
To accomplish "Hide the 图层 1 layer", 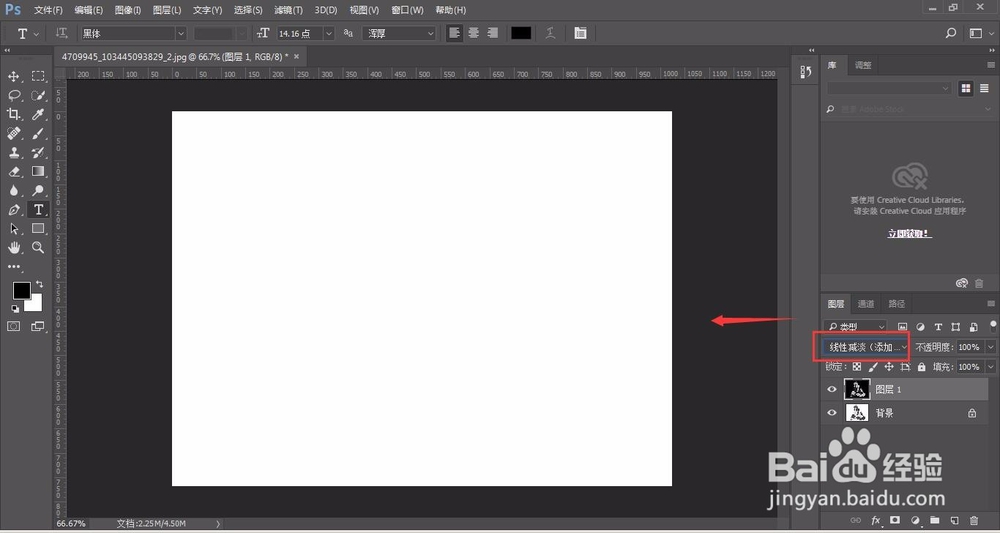I will coord(832,389).
